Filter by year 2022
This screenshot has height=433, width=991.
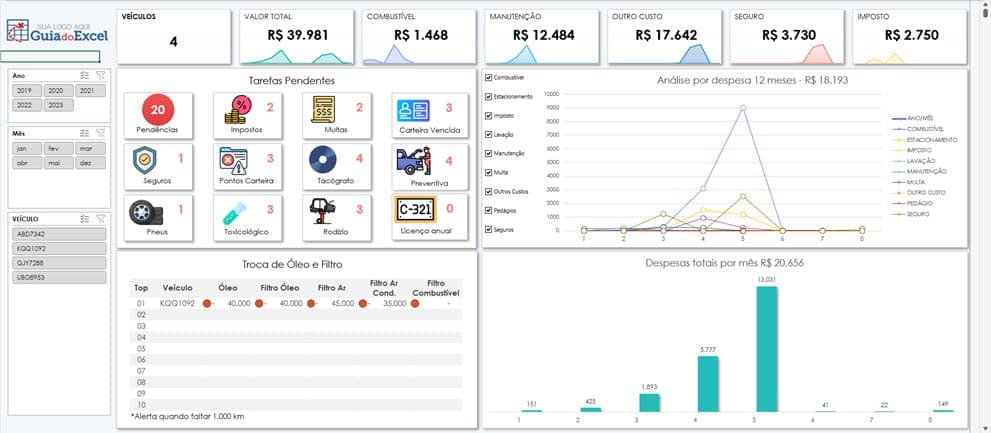click(27, 105)
